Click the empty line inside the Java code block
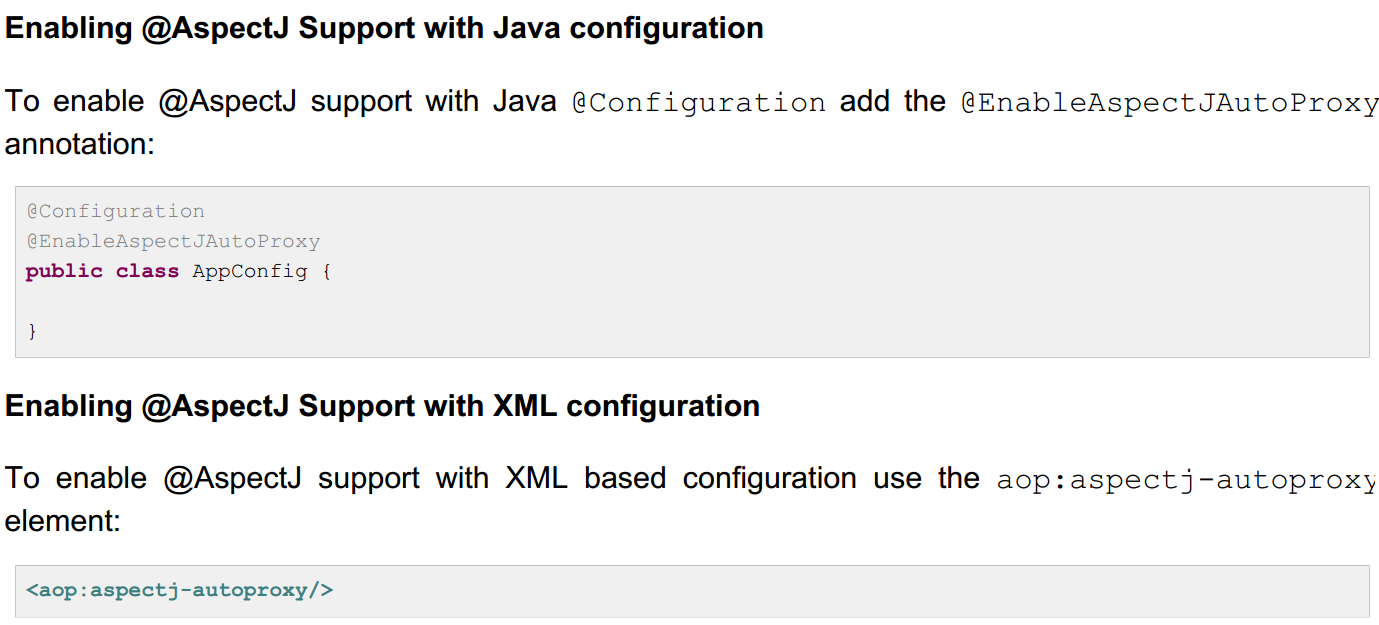 [400, 301]
